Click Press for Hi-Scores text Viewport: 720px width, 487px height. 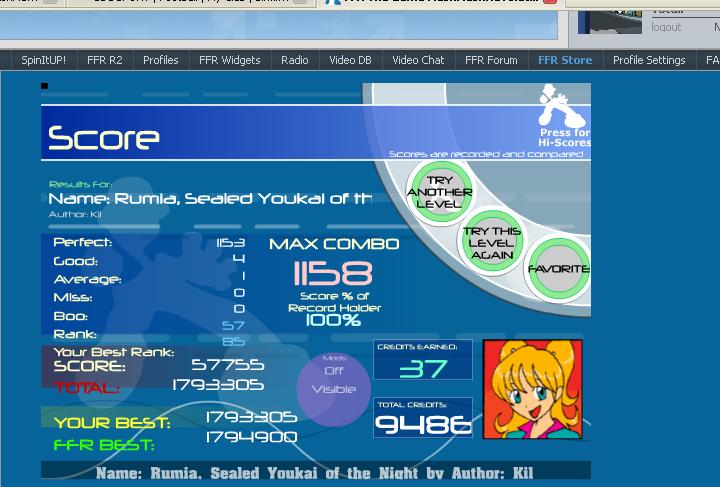[x=565, y=137]
